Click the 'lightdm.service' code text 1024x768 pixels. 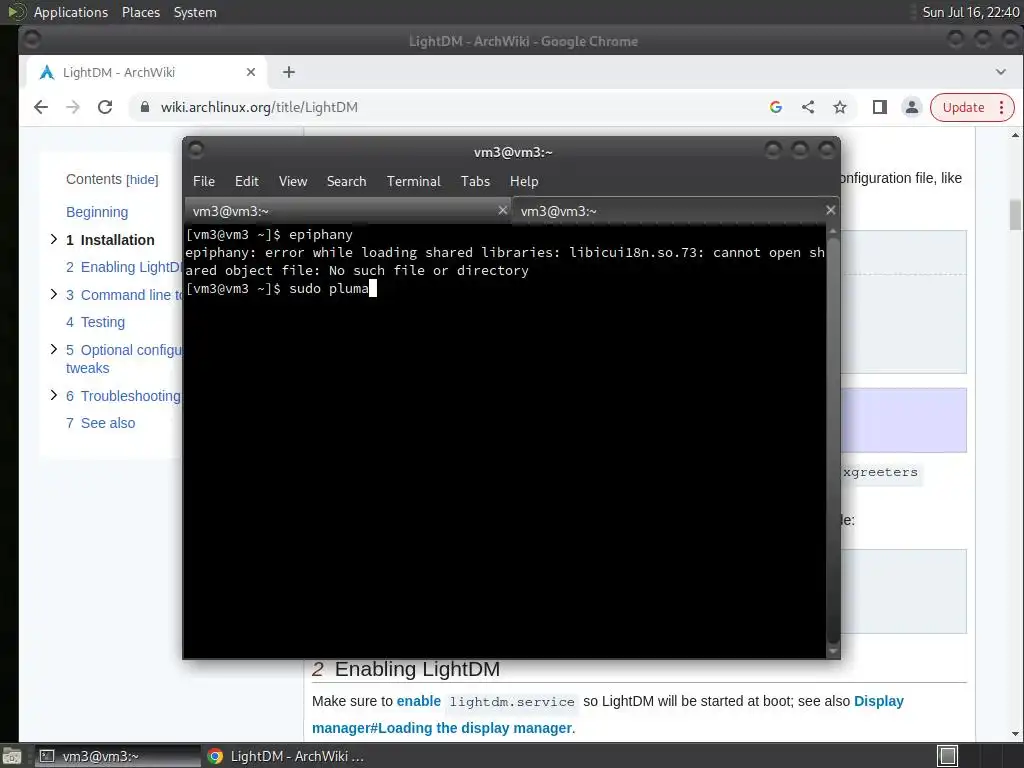coord(512,701)
